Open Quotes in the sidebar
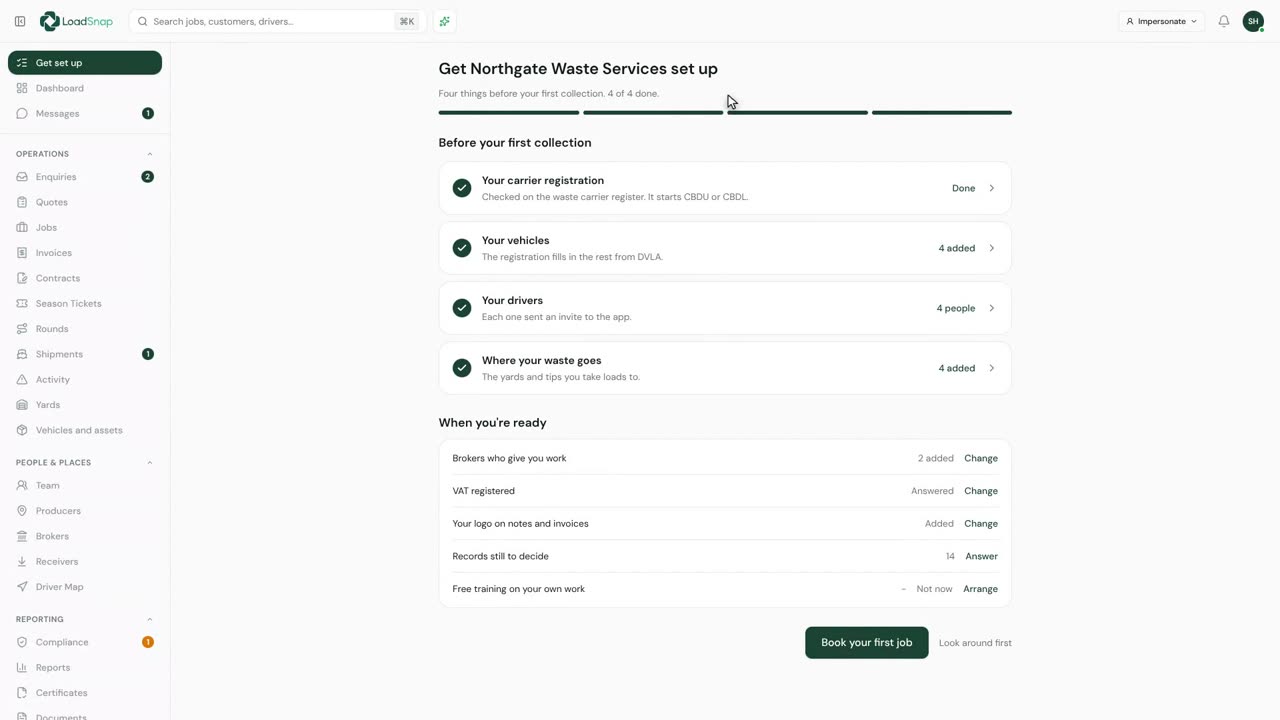The image size is (1280, 720). point(85,202)
